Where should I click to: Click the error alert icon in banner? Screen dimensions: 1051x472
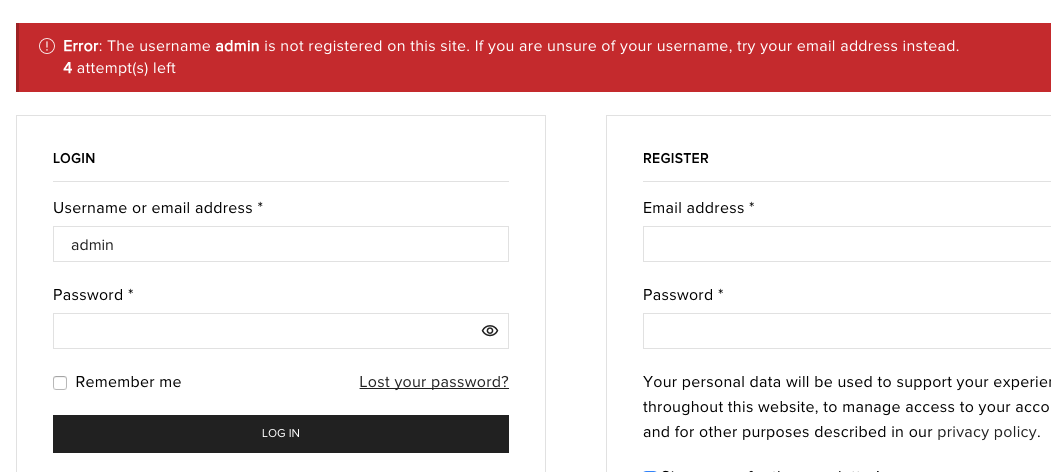point(47,46)
